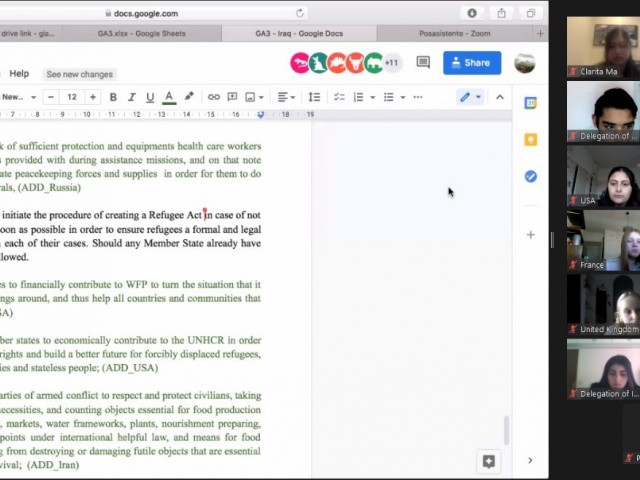The image size is (640, 480).
Task: Click the indent marker on the ruler
Action: pos(261,115)
